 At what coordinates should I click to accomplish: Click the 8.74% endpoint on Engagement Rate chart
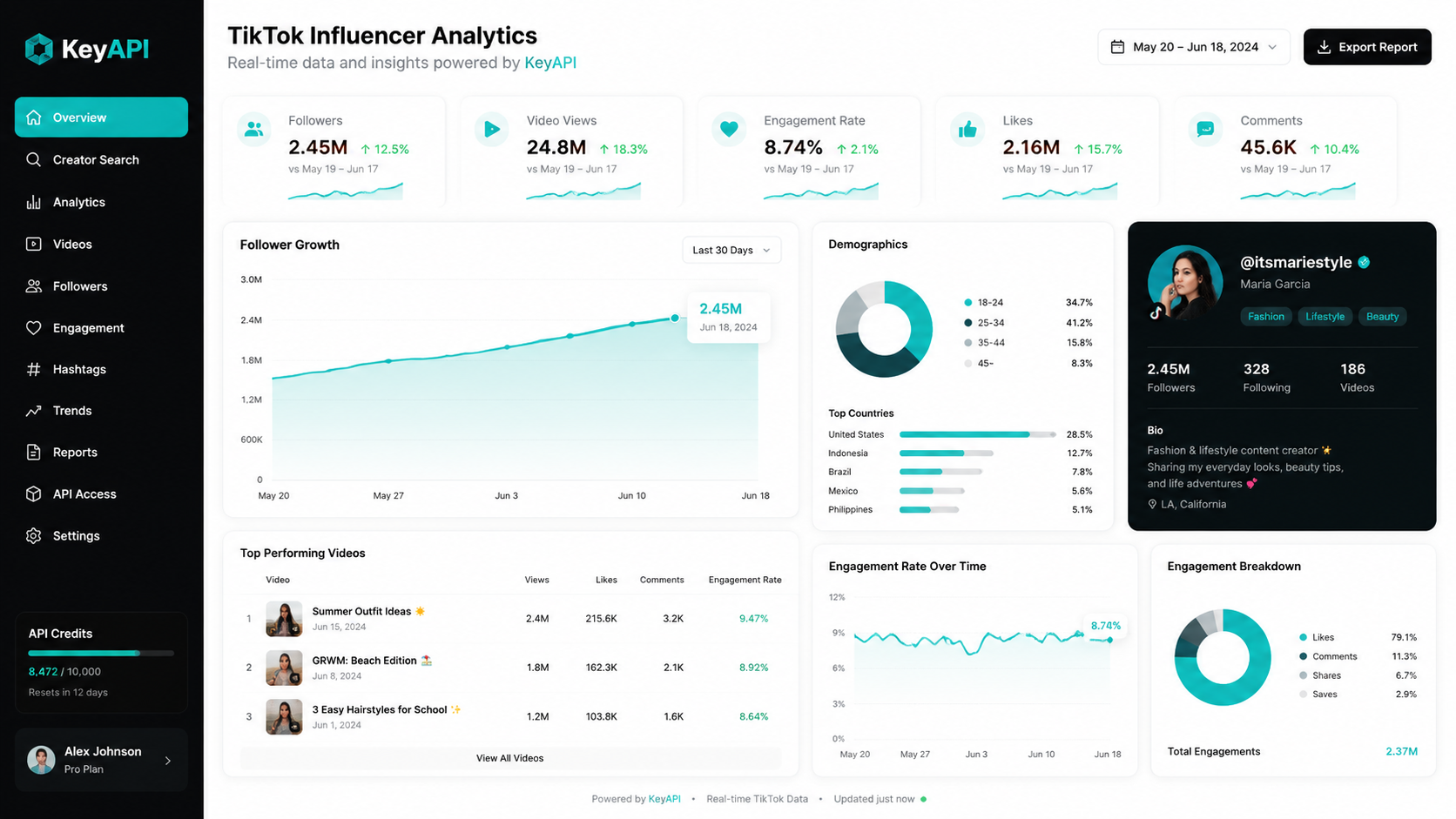[1109, 640]
